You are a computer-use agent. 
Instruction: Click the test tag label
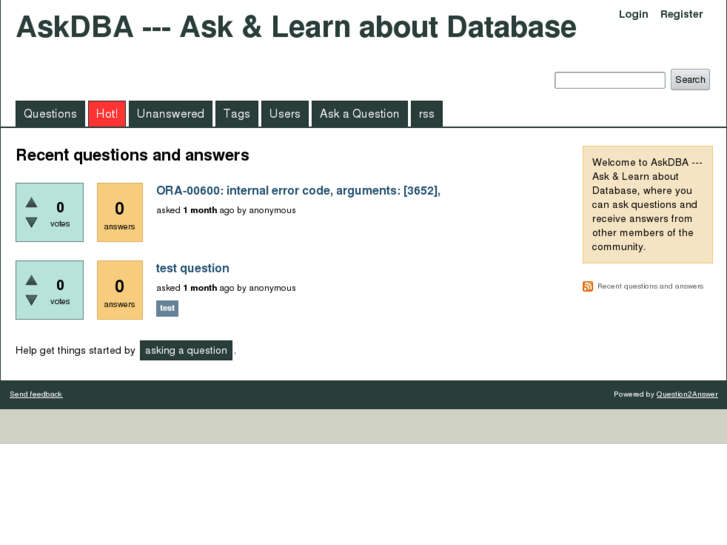[x=167, y=308]
